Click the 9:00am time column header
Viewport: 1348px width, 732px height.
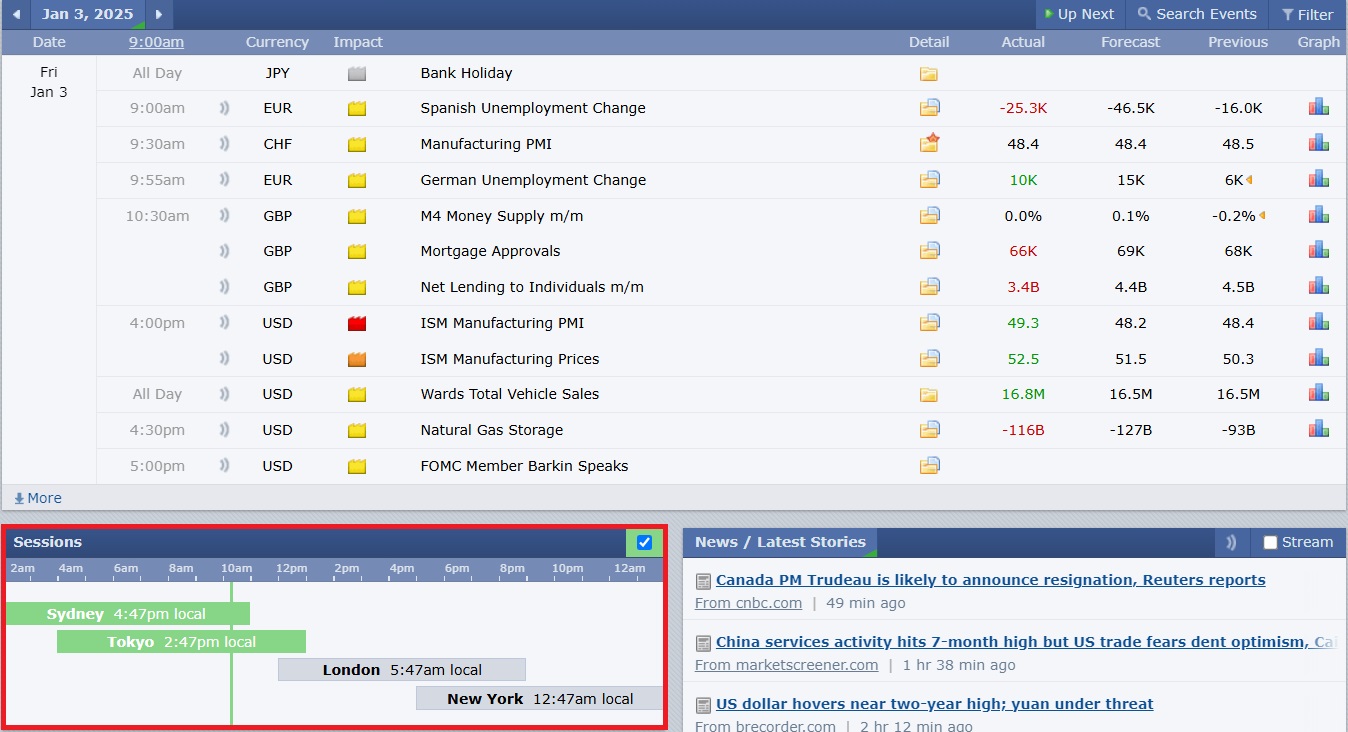pyautogui.click(x=156, y=42)
